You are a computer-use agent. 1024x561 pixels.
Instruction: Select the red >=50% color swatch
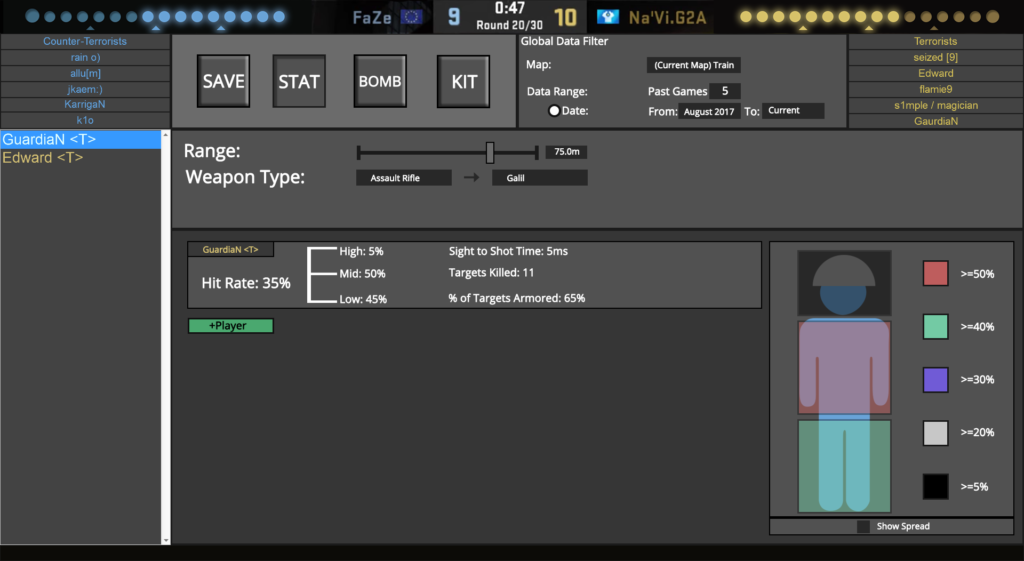[x=935, y=273]
